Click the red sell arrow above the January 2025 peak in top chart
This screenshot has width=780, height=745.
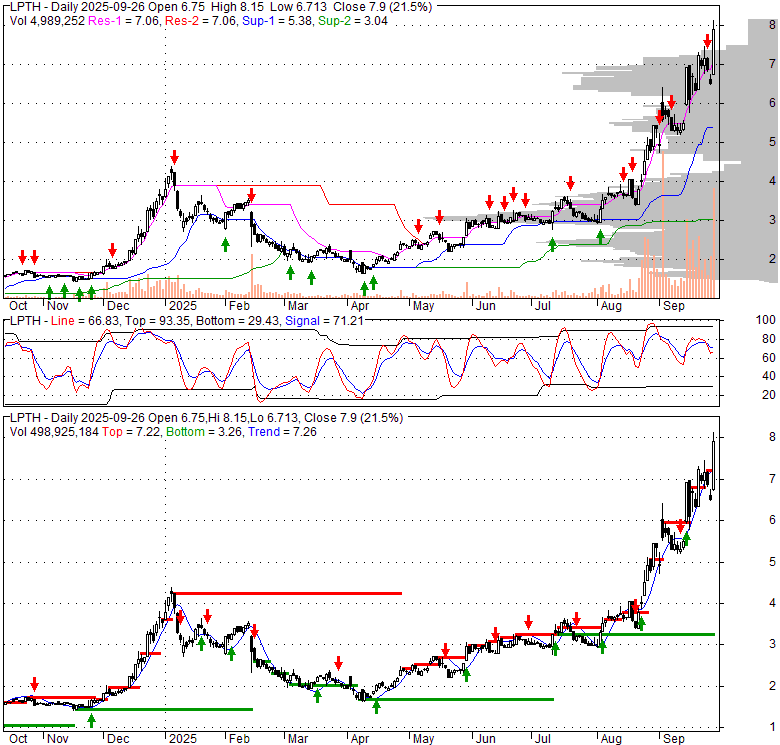174,157
